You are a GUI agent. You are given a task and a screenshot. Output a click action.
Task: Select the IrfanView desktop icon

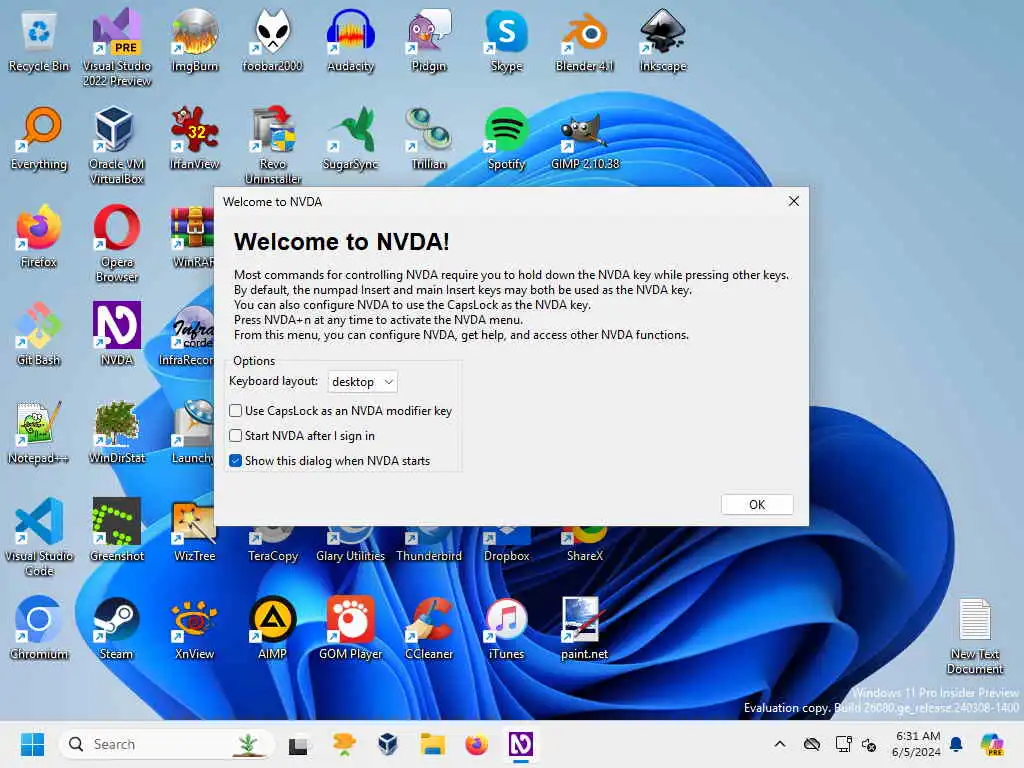click(195, 140)
